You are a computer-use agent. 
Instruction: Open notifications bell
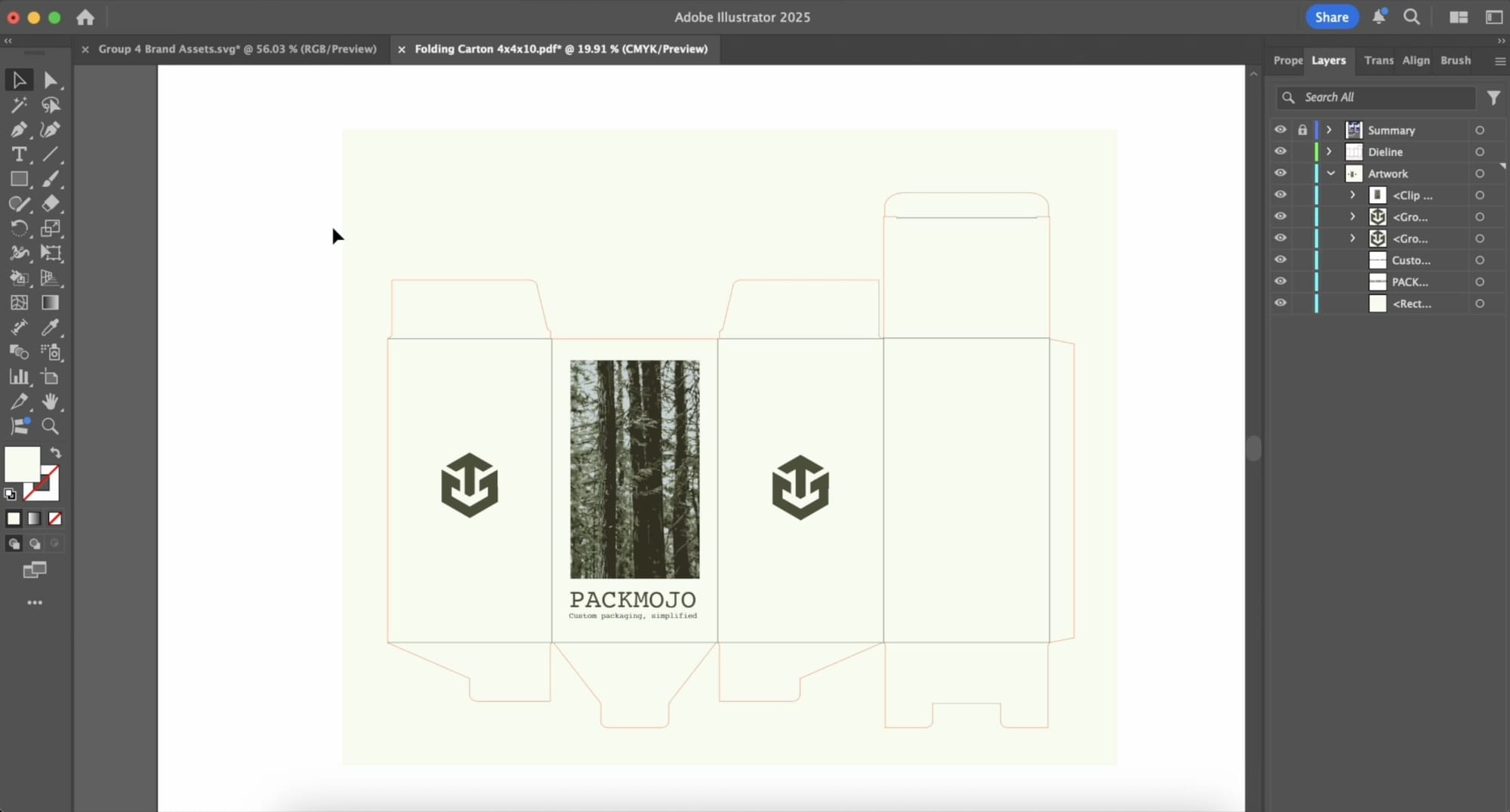1379,17
